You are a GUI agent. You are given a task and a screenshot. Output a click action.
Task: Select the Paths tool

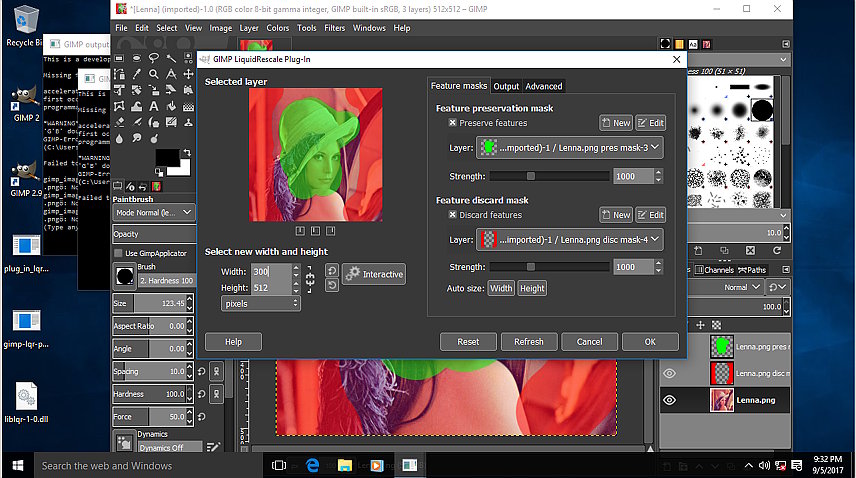119,74
